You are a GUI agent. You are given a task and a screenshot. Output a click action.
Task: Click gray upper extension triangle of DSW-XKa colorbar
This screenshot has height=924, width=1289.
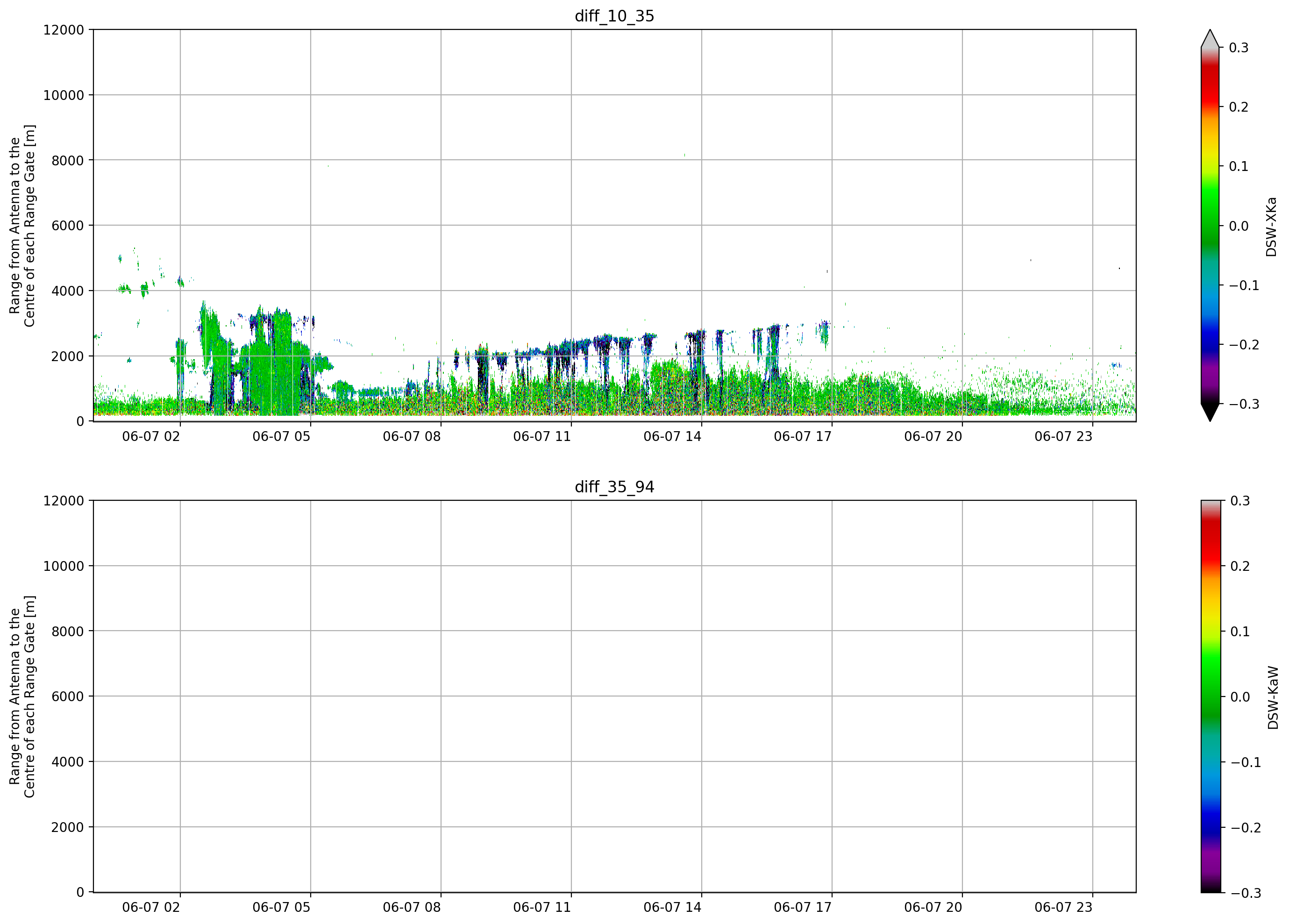pyautogui.click(x=1210, y=39)
